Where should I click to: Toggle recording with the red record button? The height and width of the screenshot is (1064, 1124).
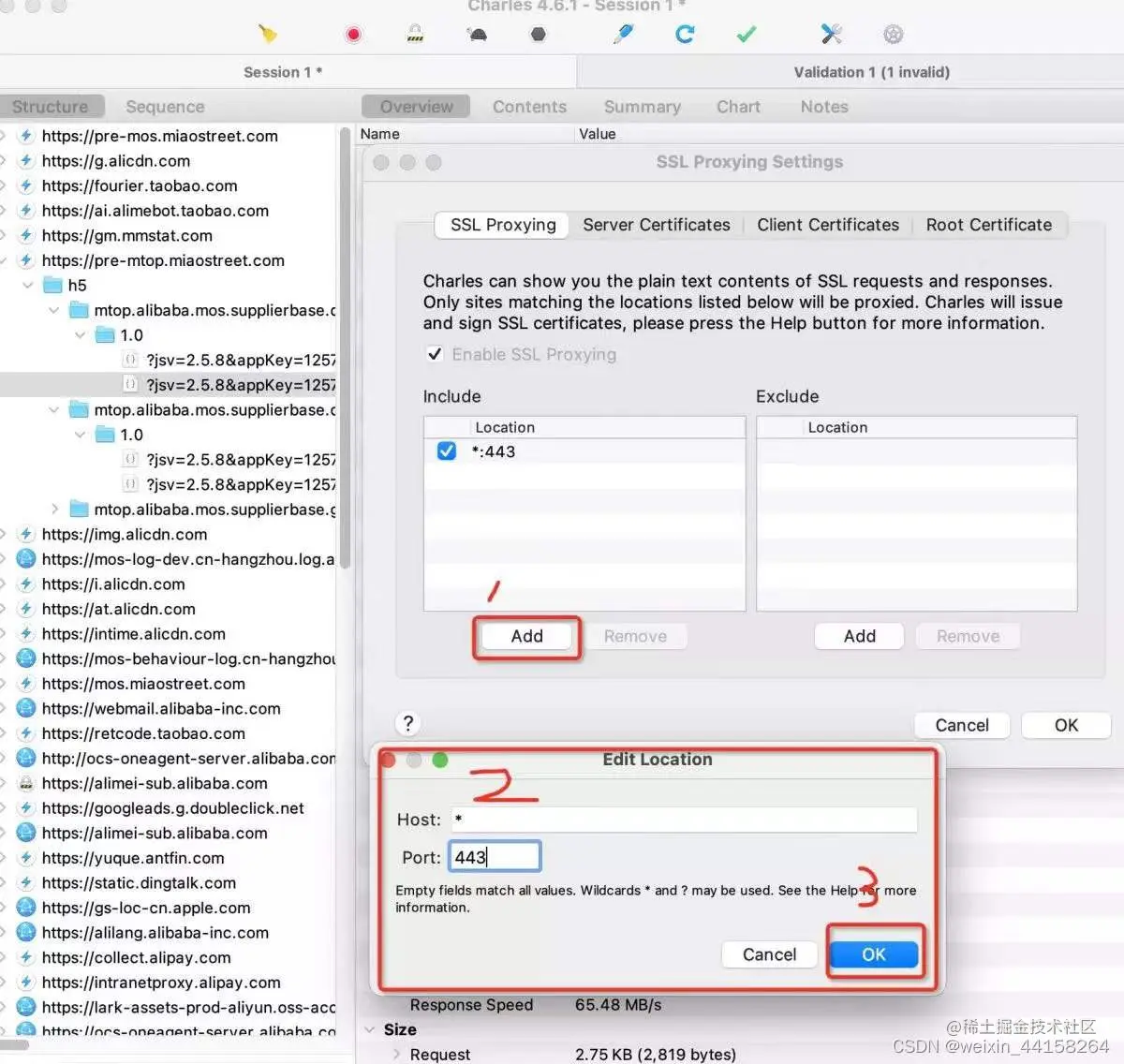pyautogui.click(x=353, y=35)
